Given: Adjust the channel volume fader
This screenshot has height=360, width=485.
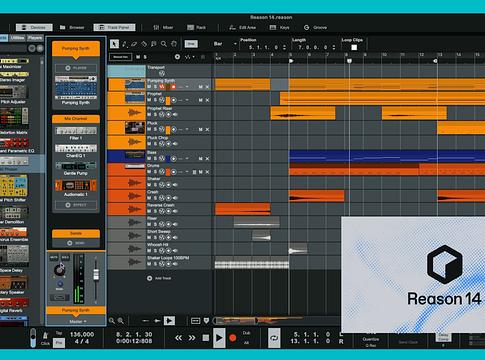Looking at the screenshot, I should pyautogui.click(x=96, y=274).
